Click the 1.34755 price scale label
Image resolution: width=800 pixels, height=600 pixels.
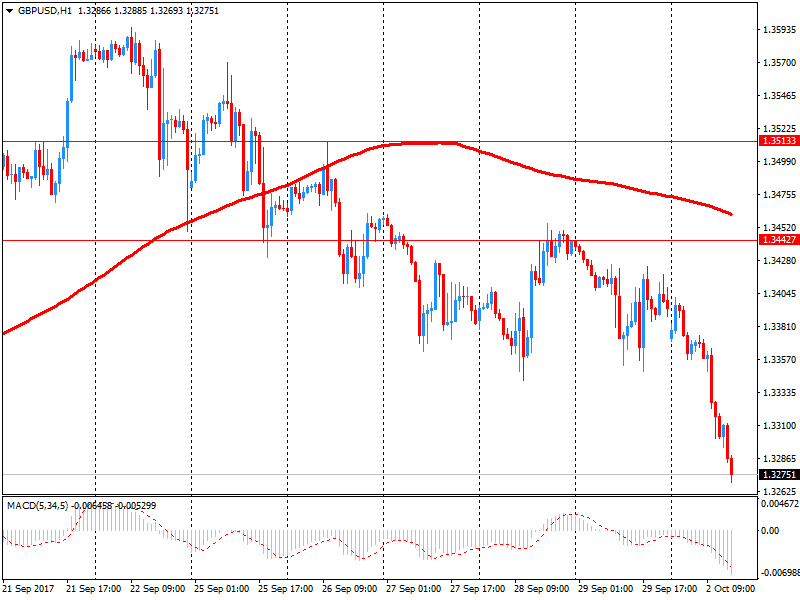click(779, 195)
